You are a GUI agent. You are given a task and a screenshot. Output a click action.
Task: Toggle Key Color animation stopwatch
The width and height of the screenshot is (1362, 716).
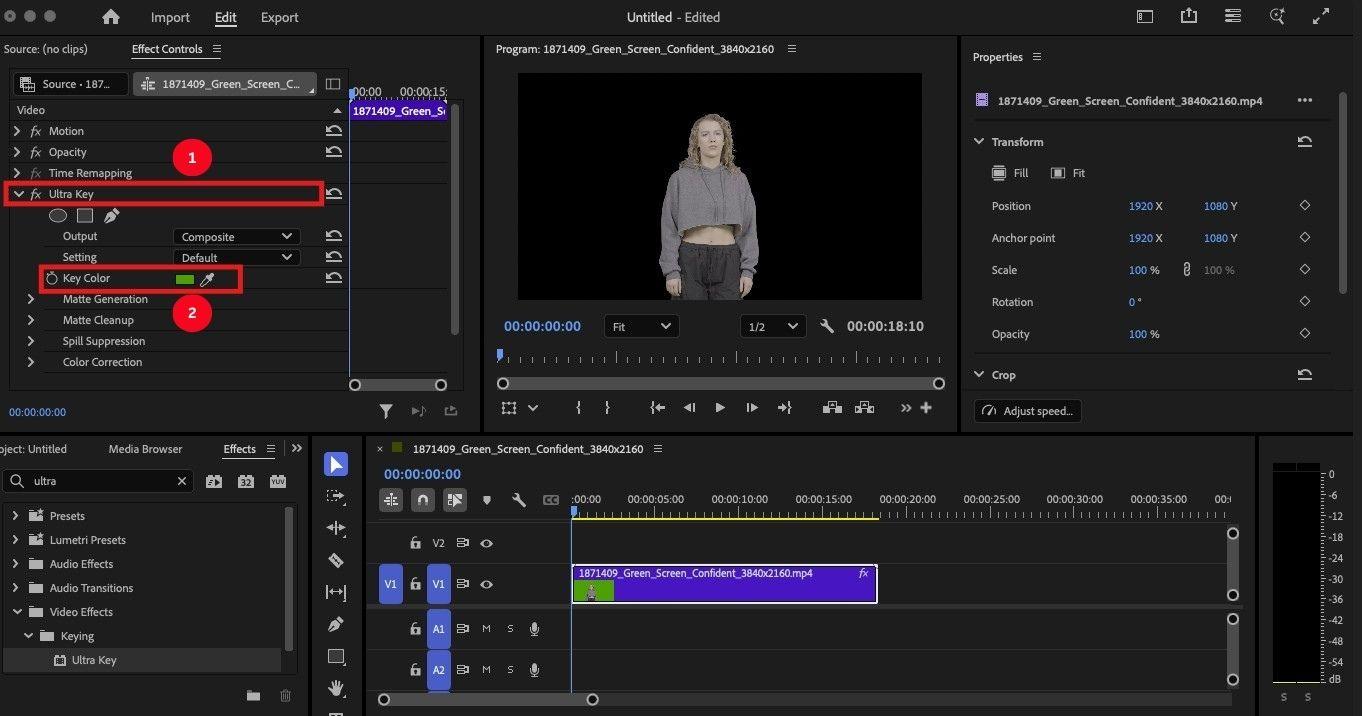click(52, 278)
